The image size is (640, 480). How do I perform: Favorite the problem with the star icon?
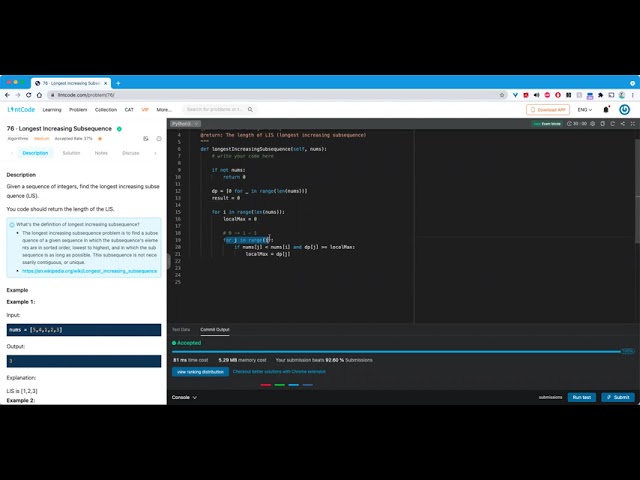pyautogui.click(x=100, y=139)
